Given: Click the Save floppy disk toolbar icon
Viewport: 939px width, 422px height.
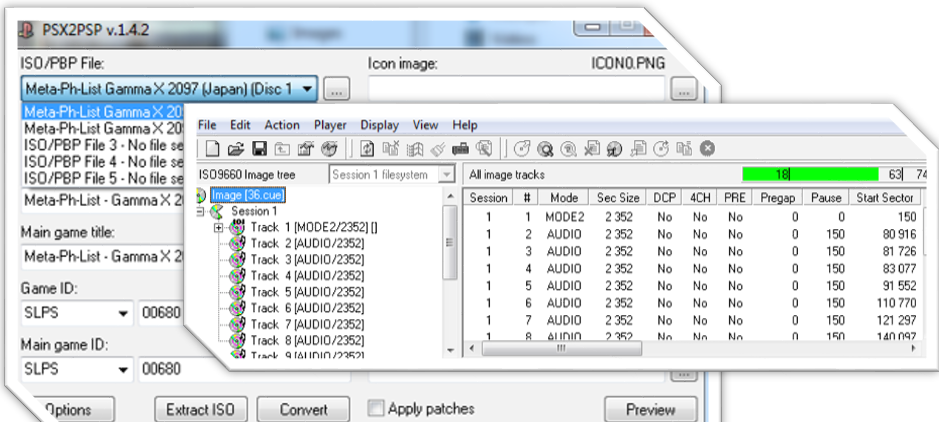Looking at the screenshot, I should [x=260, y=148].
